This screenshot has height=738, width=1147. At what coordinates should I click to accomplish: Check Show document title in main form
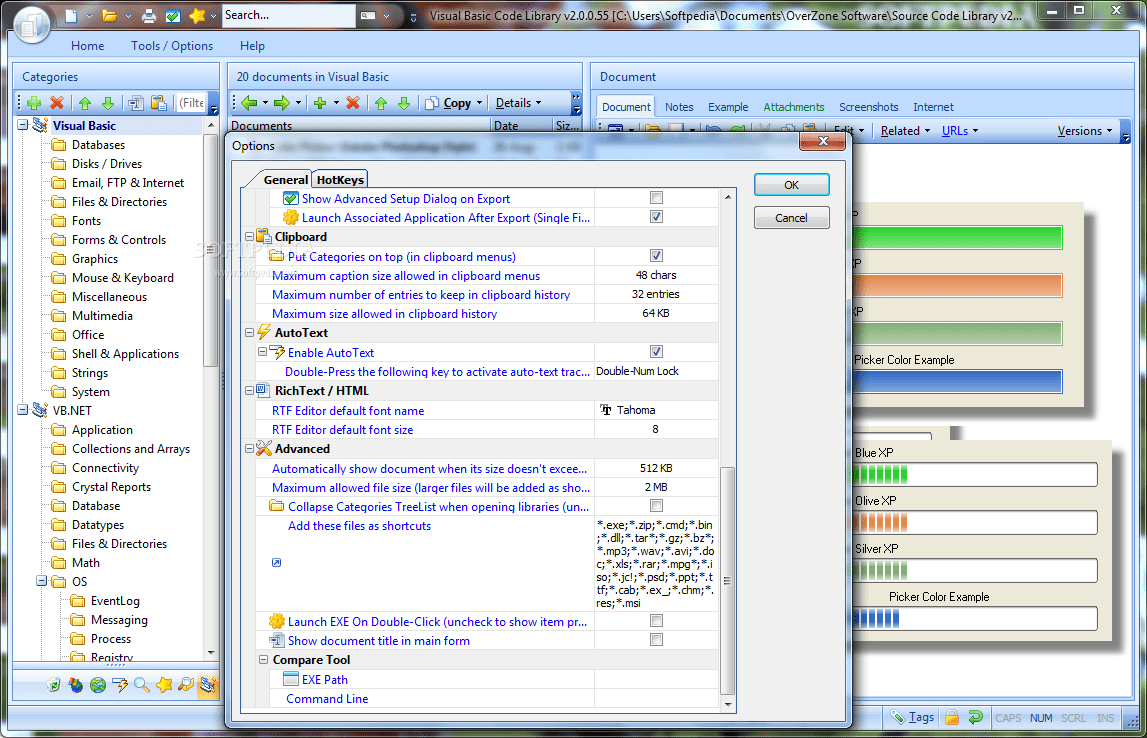click(656, 639)
